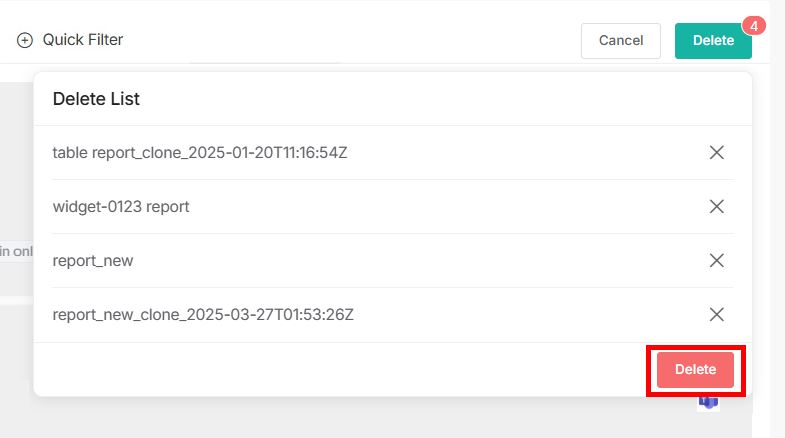Confirm deletion with red Delete button

click(x=695, y=370)
